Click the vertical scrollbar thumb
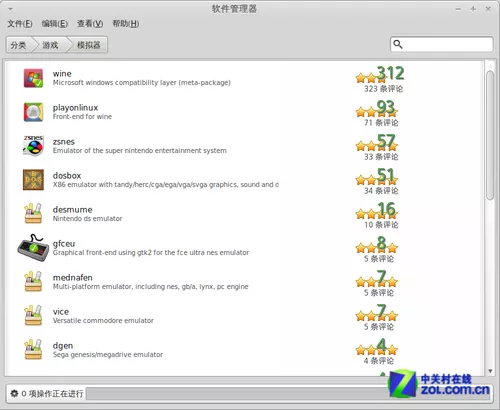The width and height of the screenshot is (500, 410). [490, 135]
